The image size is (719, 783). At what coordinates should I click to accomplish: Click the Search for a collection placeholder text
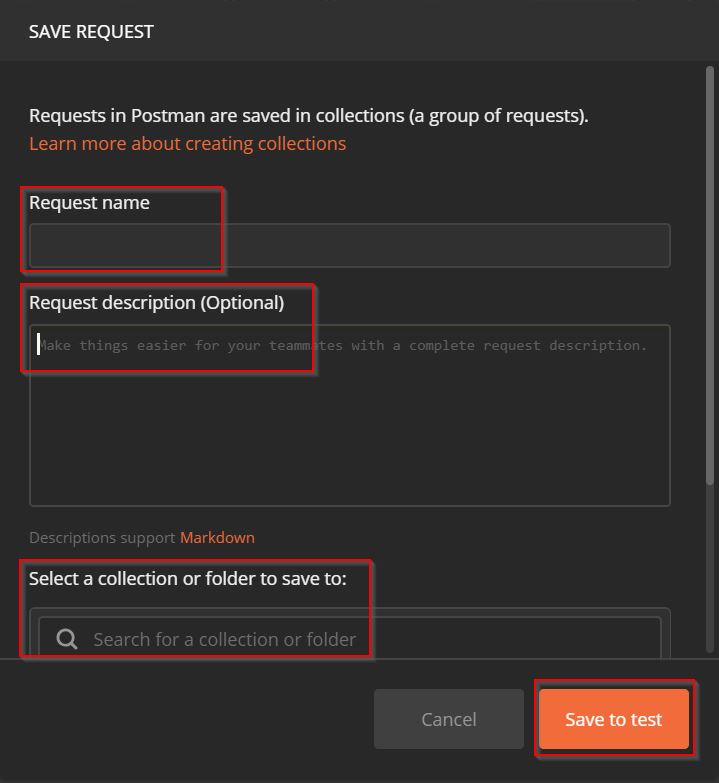click(x=224, y=639)
